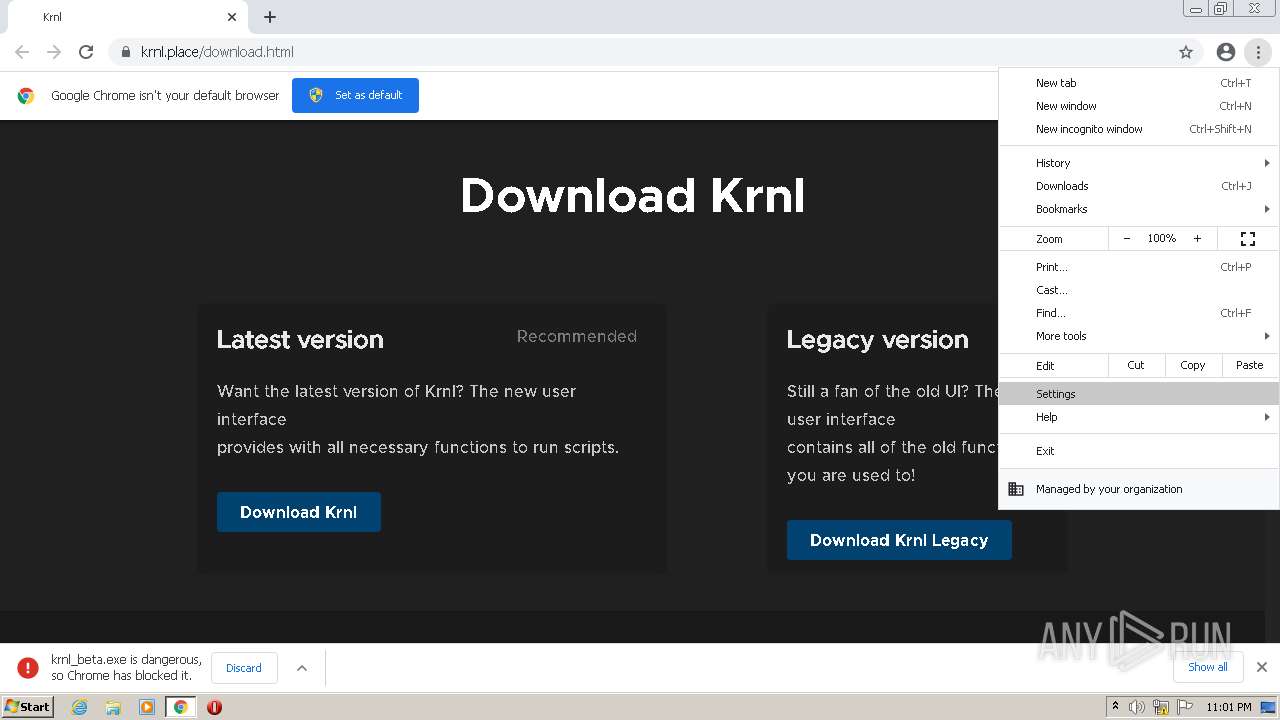This screenshot has width=1280, height=720.
Task: Reload the krnl.place page
Action: [x=86, y=52]
